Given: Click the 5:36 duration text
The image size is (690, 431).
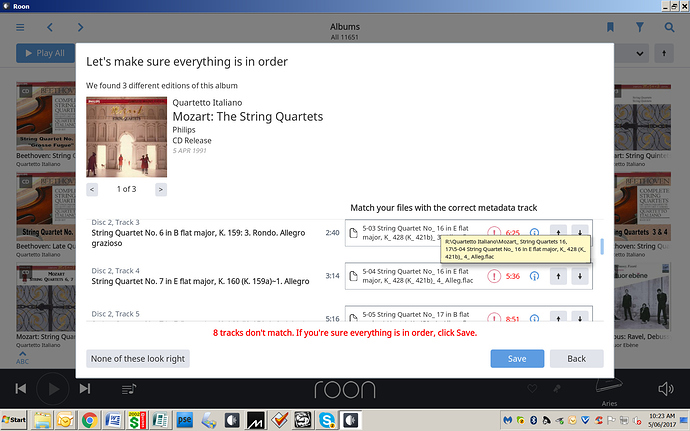Looking at the screenshot, I should [513, 276].
